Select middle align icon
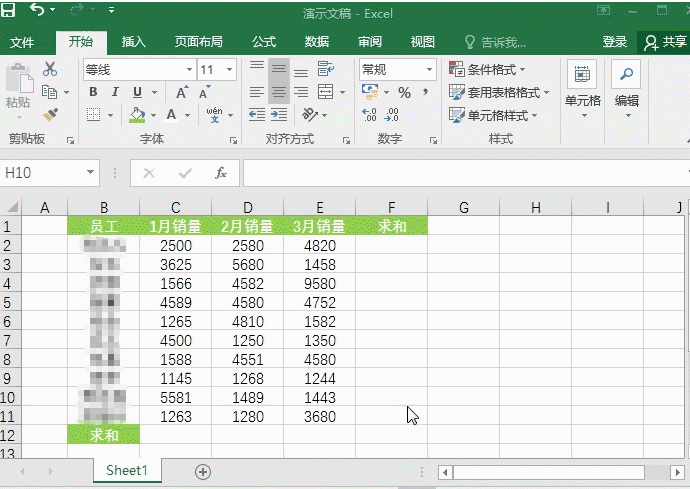The height and width of the screenshot is (489, 690). point(279,69)
